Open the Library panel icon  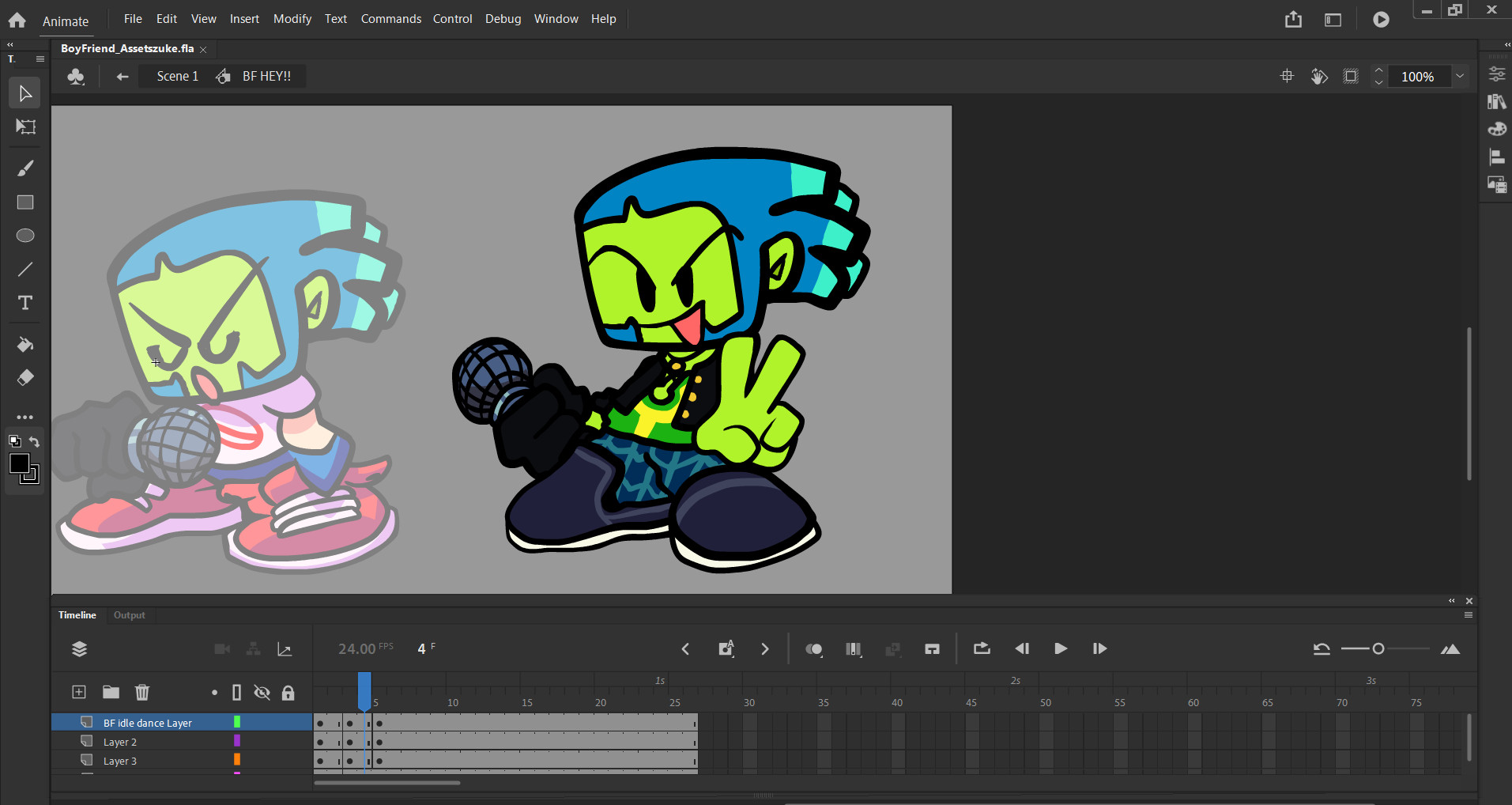pos(1497,101)
